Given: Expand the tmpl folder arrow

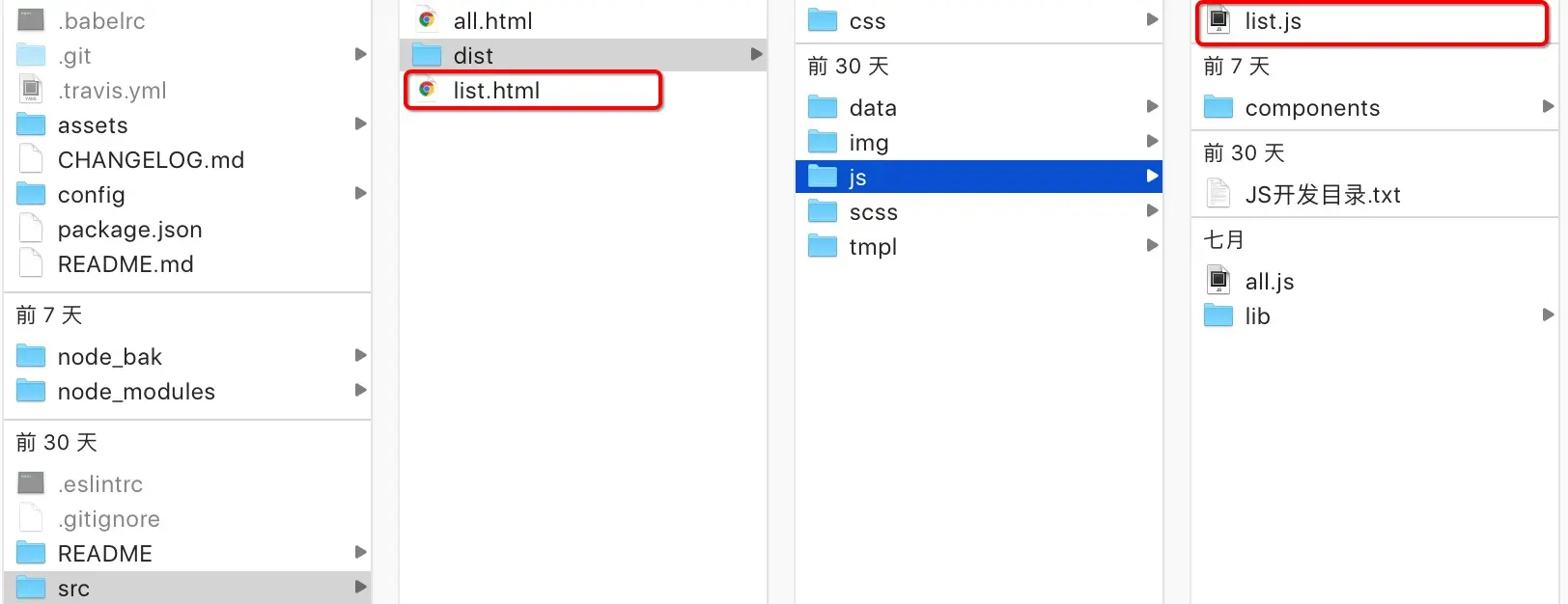Looking at the screenshot, I should click(1152, 245).
